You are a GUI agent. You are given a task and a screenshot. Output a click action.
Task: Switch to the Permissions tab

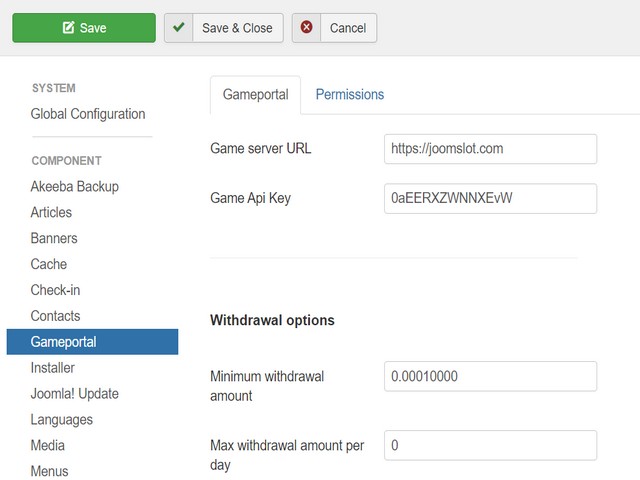350,94
